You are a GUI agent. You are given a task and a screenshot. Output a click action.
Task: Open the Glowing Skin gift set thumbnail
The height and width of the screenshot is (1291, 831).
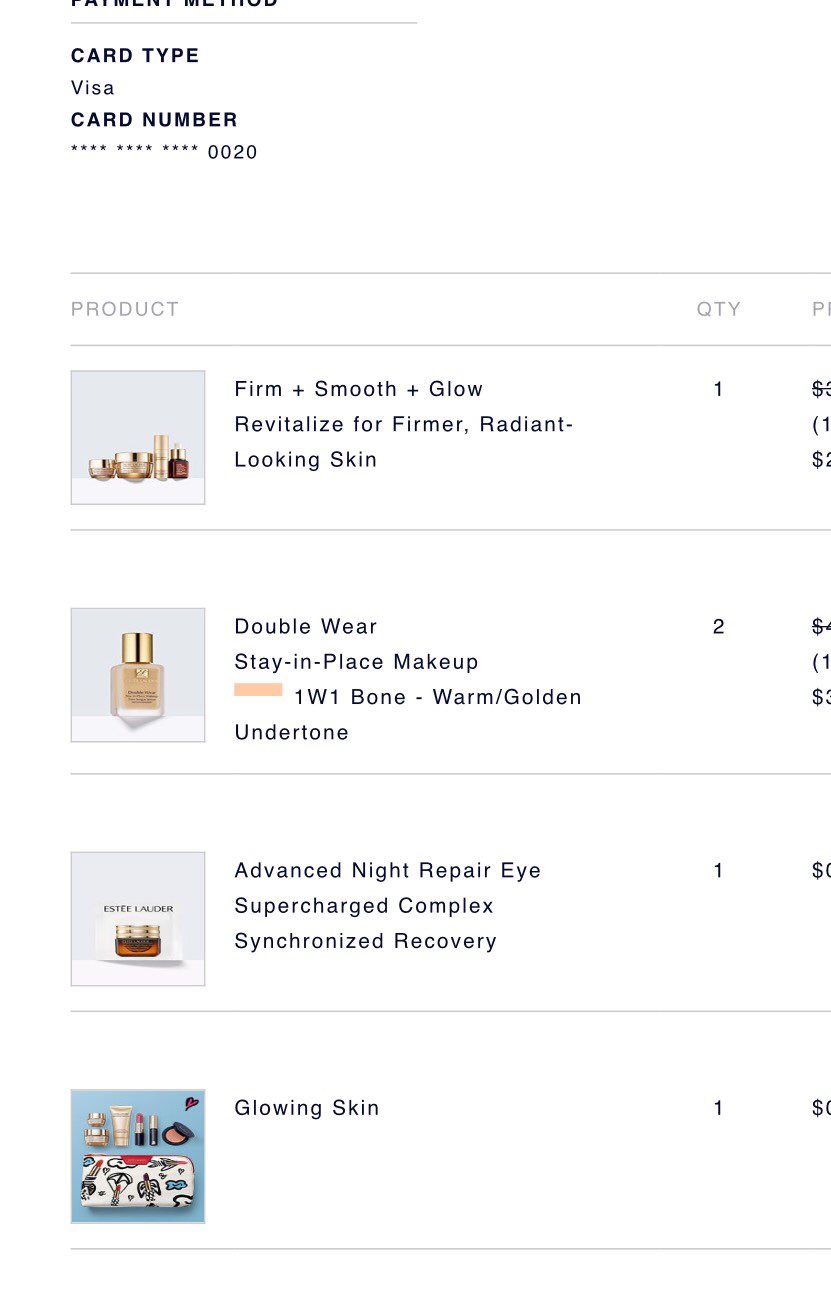(138, 1156)
